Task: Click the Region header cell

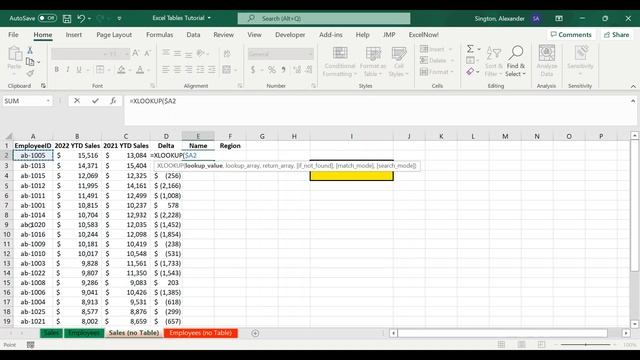Action: tap(230, 146)
